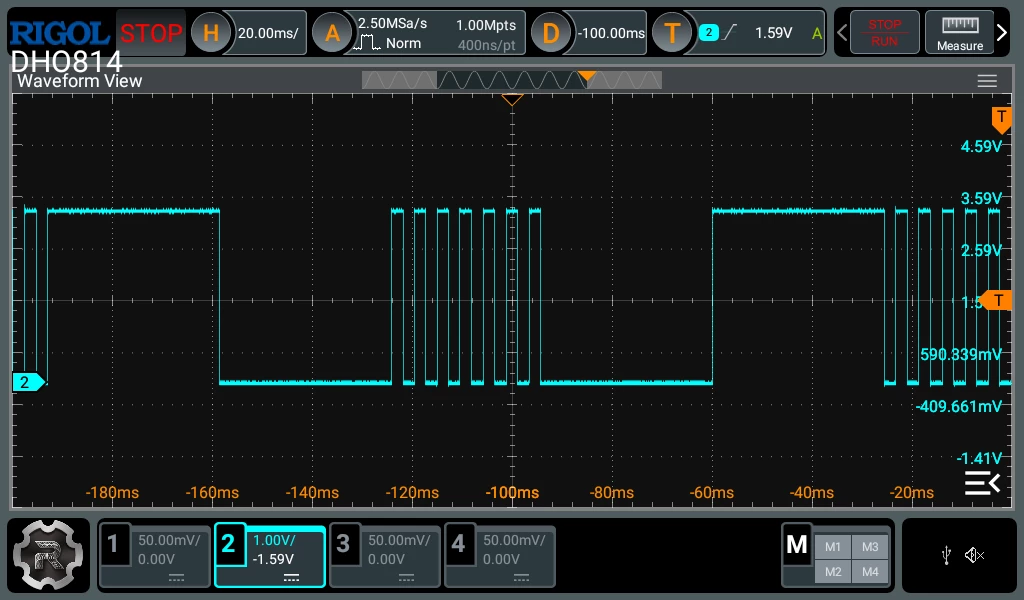
Task: Click the horizontal trigger position triangle marker
Action: pos(512,100)
